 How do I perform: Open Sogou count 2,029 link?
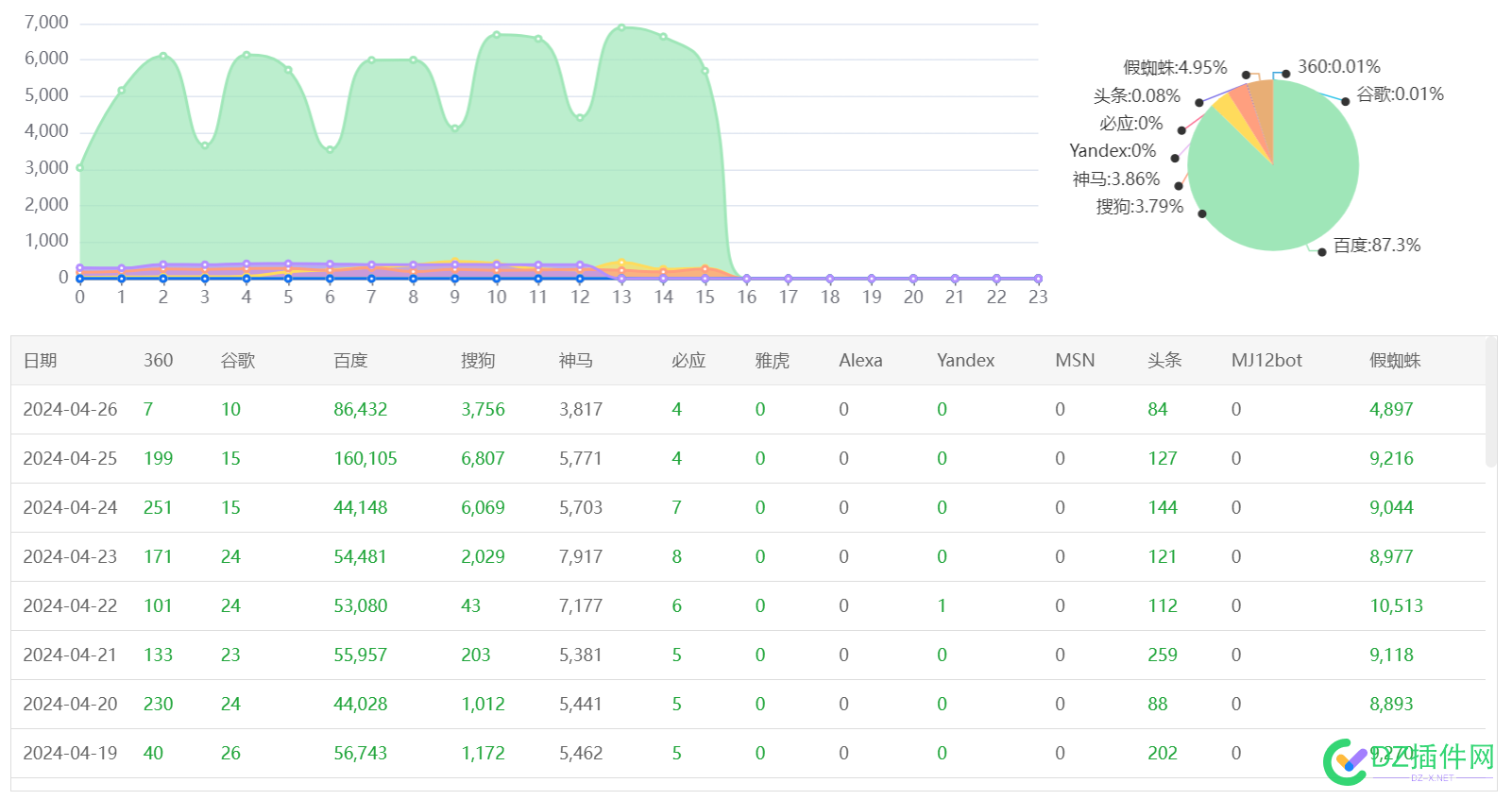[483, 557]
